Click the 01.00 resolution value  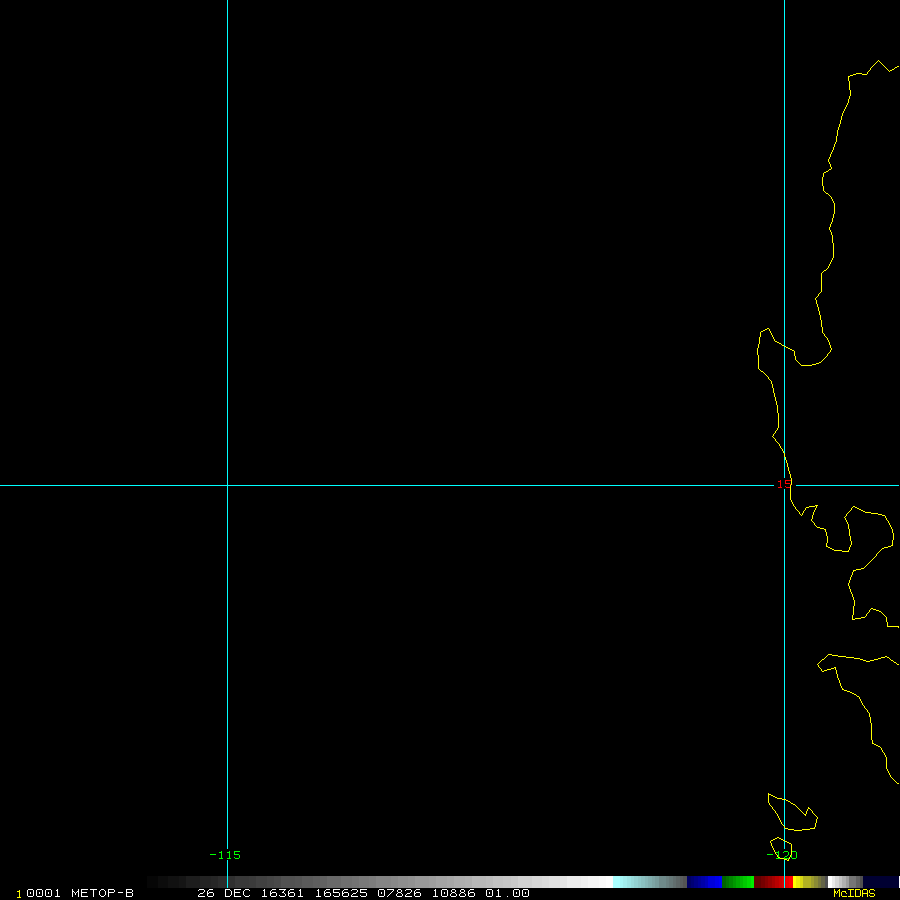507,893
